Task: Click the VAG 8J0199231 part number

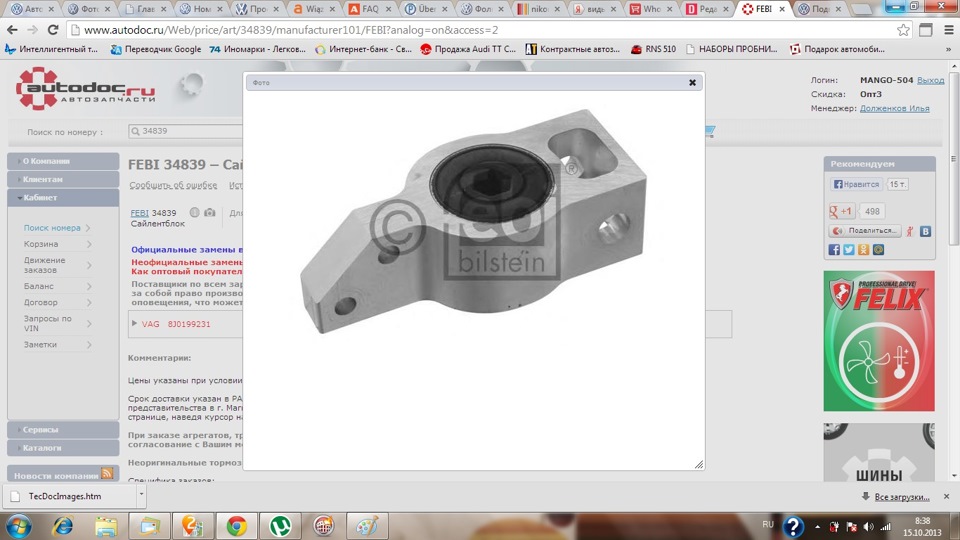Action: pyautogui.click(x=189, y=324)
